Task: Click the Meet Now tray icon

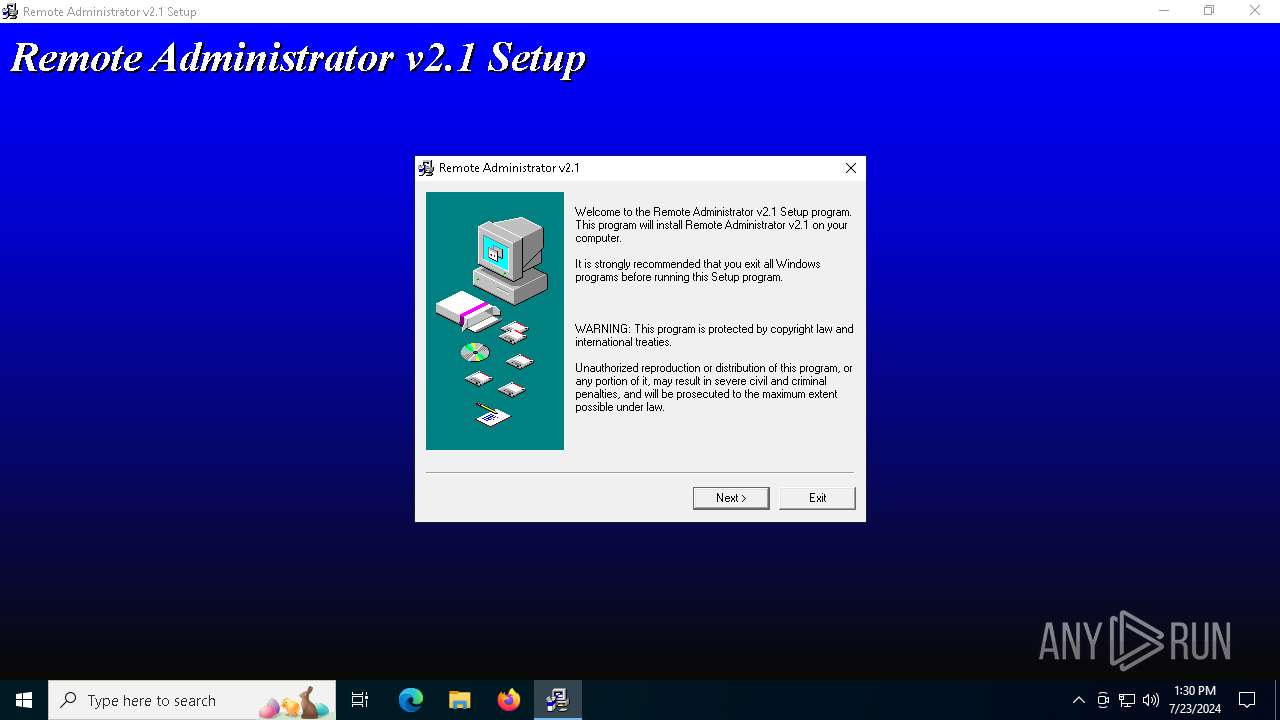Action: [x=1103, y=700]
